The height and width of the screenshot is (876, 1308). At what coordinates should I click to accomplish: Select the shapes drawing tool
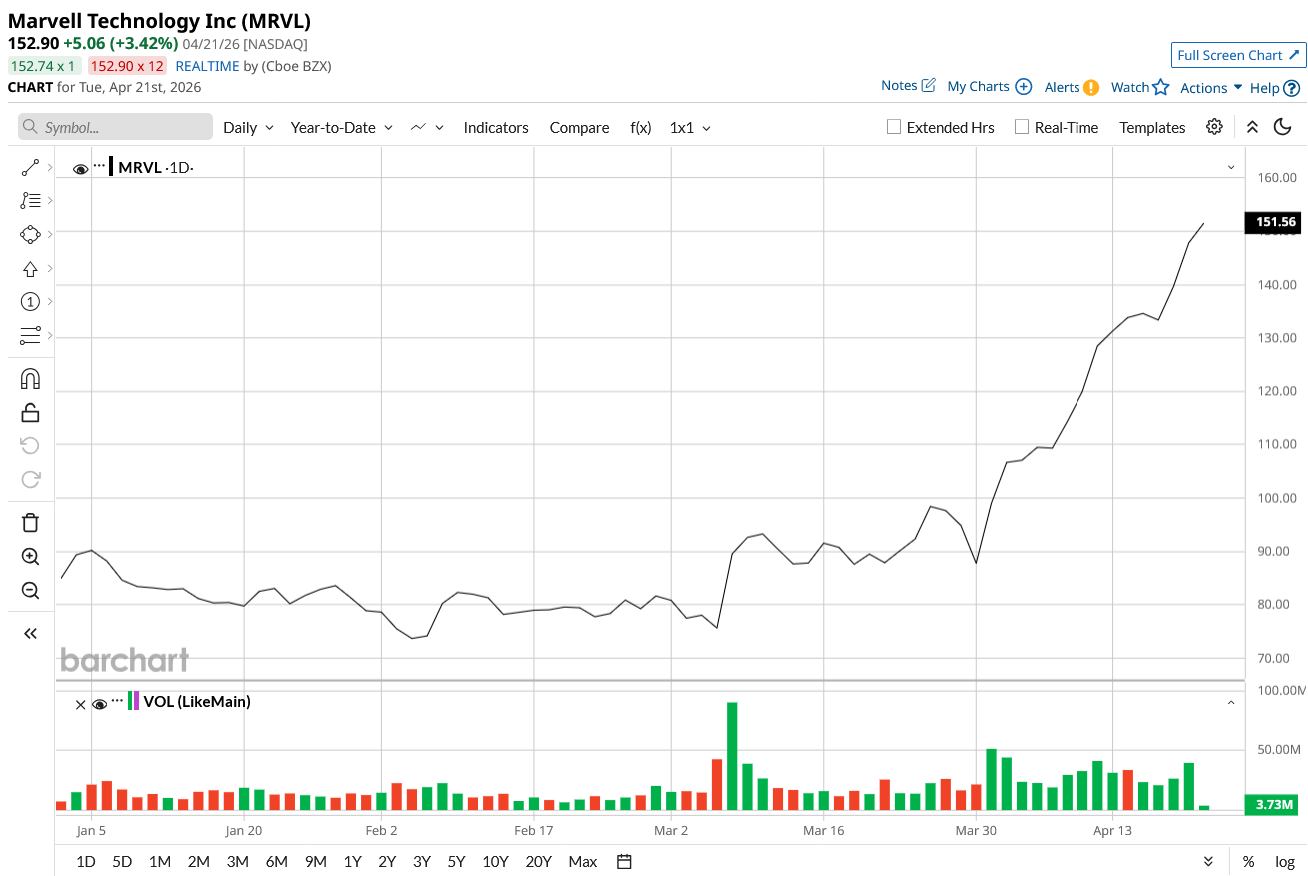pos(30,234)
